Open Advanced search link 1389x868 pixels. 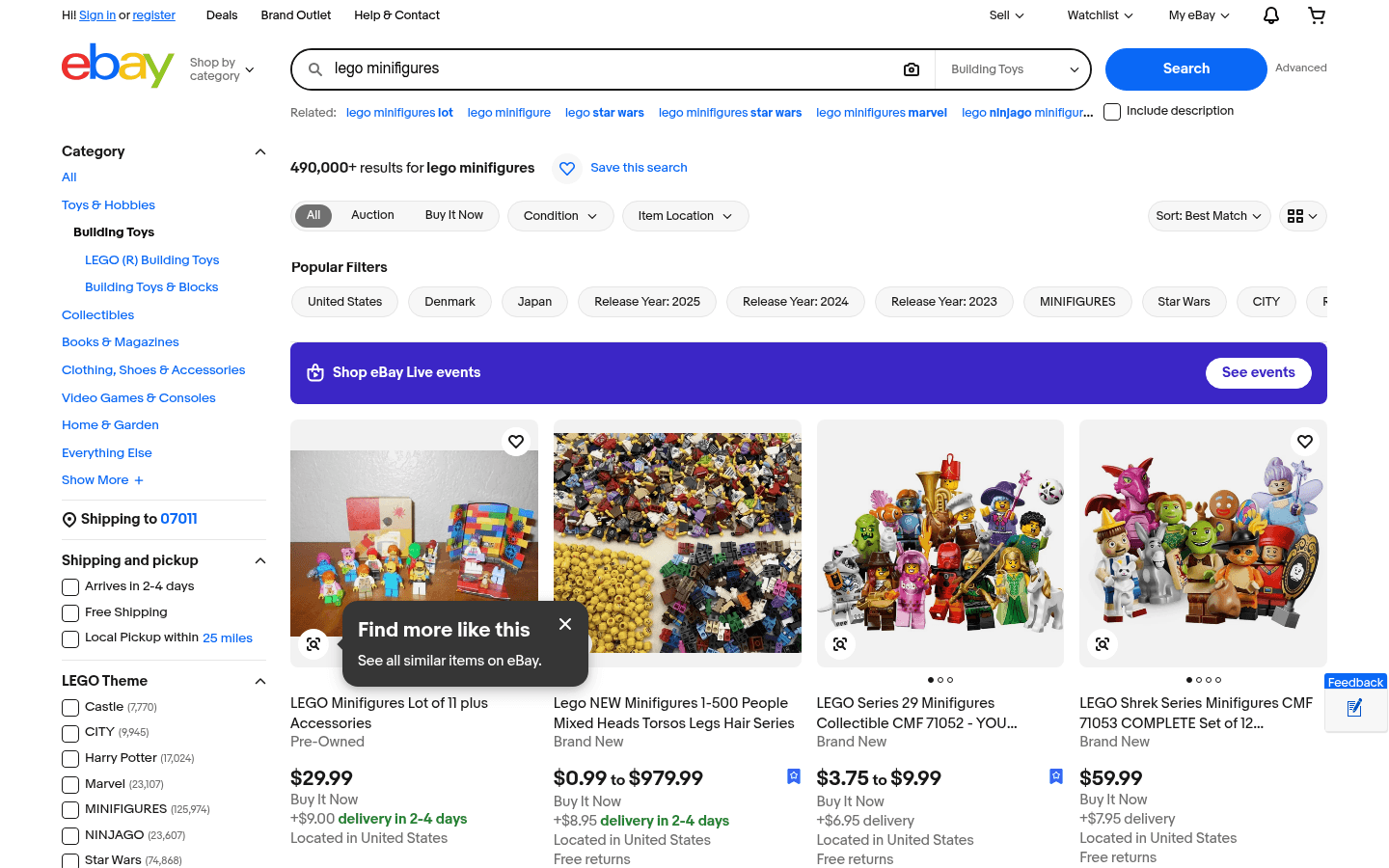click(x=1300, y=68)
